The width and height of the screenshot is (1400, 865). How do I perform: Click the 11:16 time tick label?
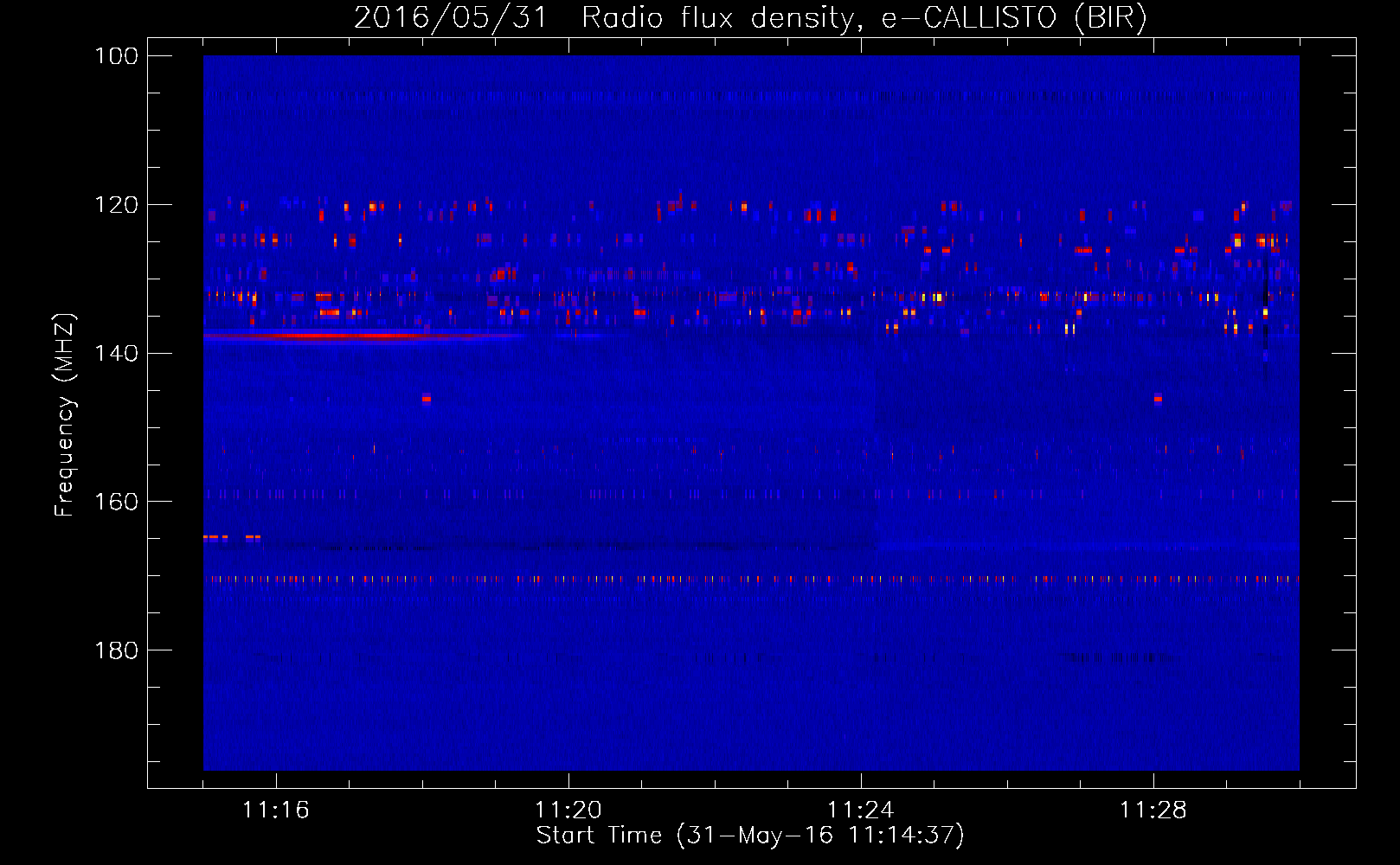(x=276, y=811)
